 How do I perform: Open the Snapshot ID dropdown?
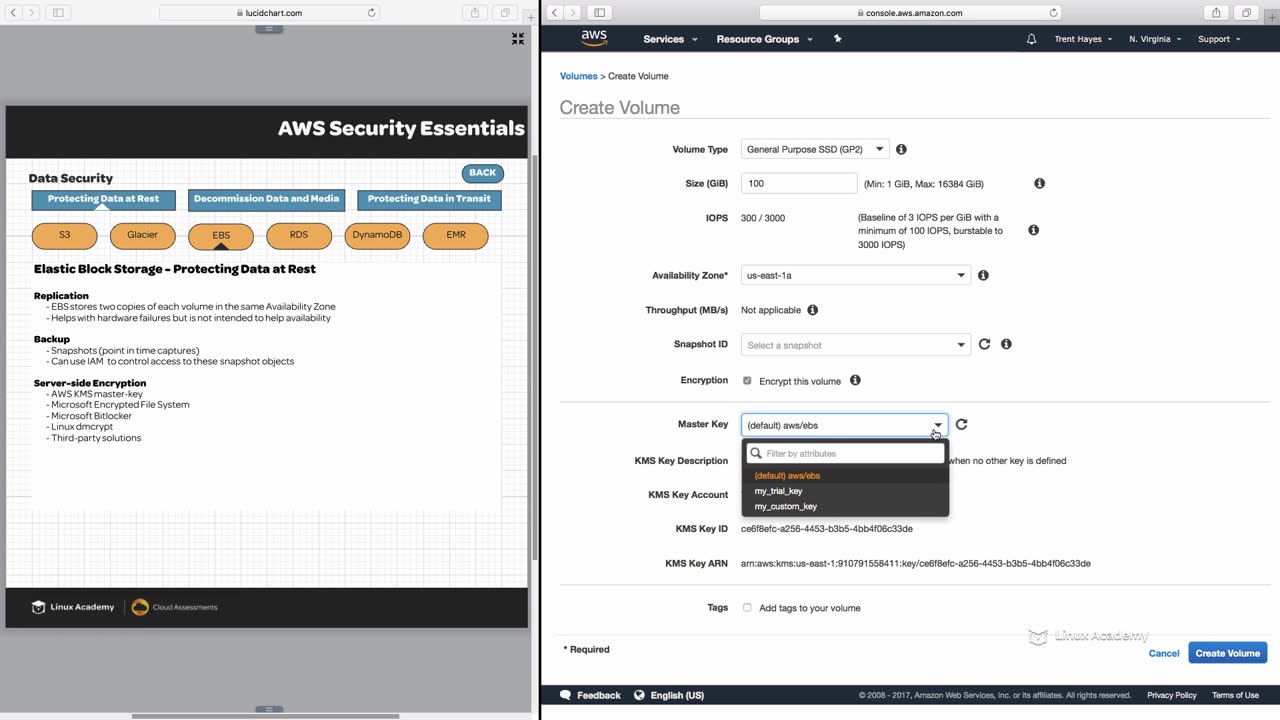pyautogui.click(x=855, y=345)
